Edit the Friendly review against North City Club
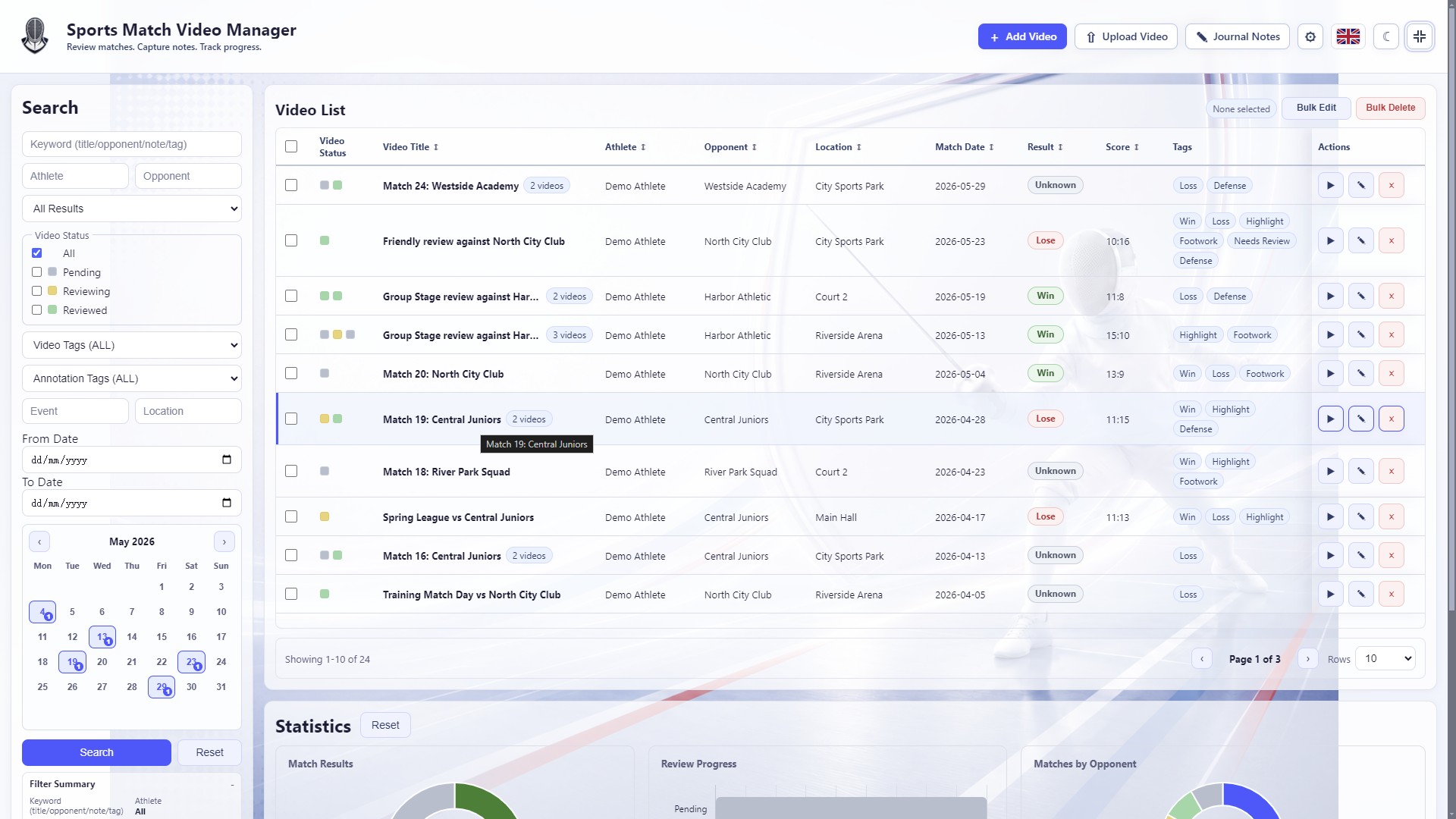The image size is (1456, 819). 1361,241
